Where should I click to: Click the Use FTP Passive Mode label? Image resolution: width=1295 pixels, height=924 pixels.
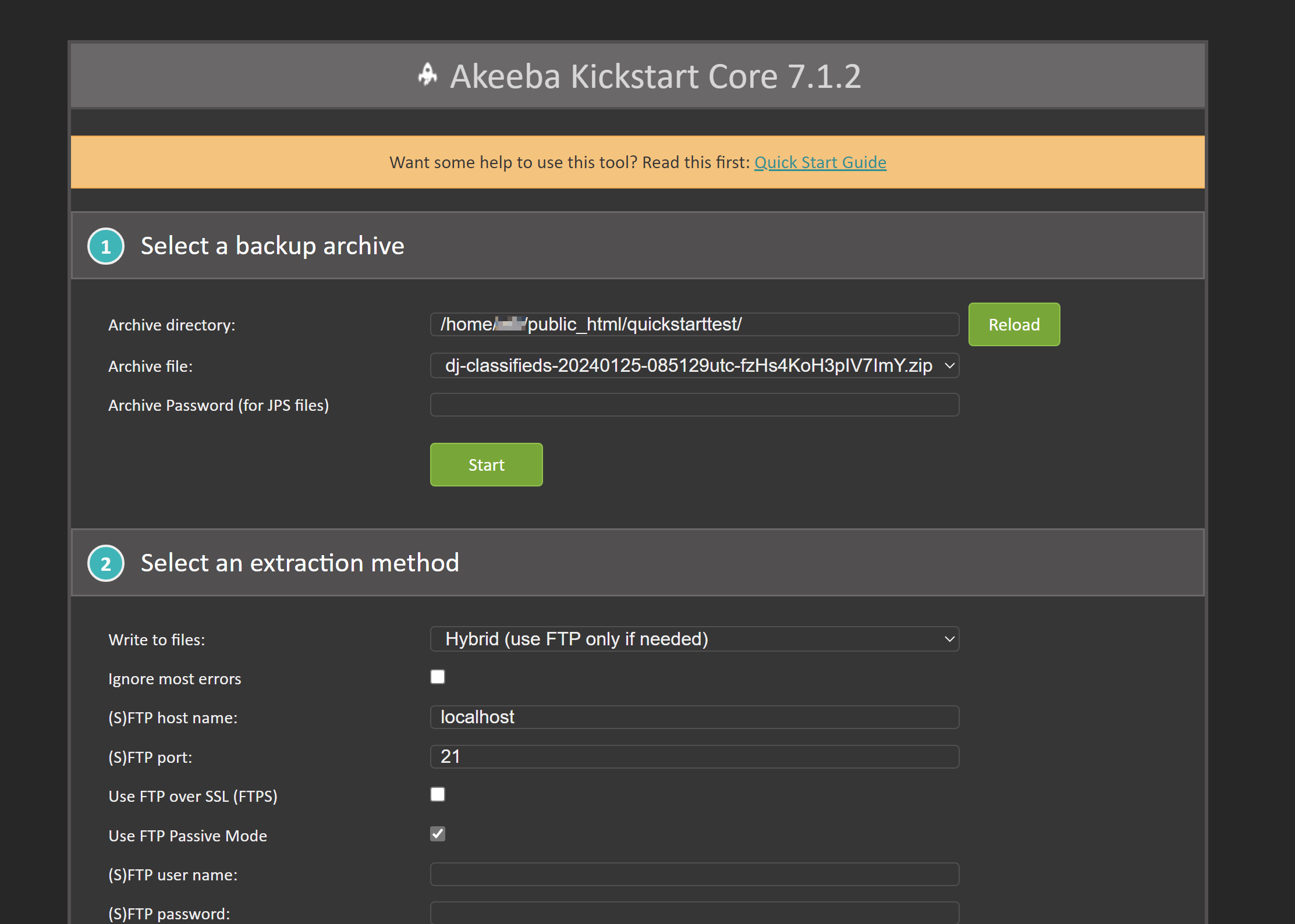point(187,836)
